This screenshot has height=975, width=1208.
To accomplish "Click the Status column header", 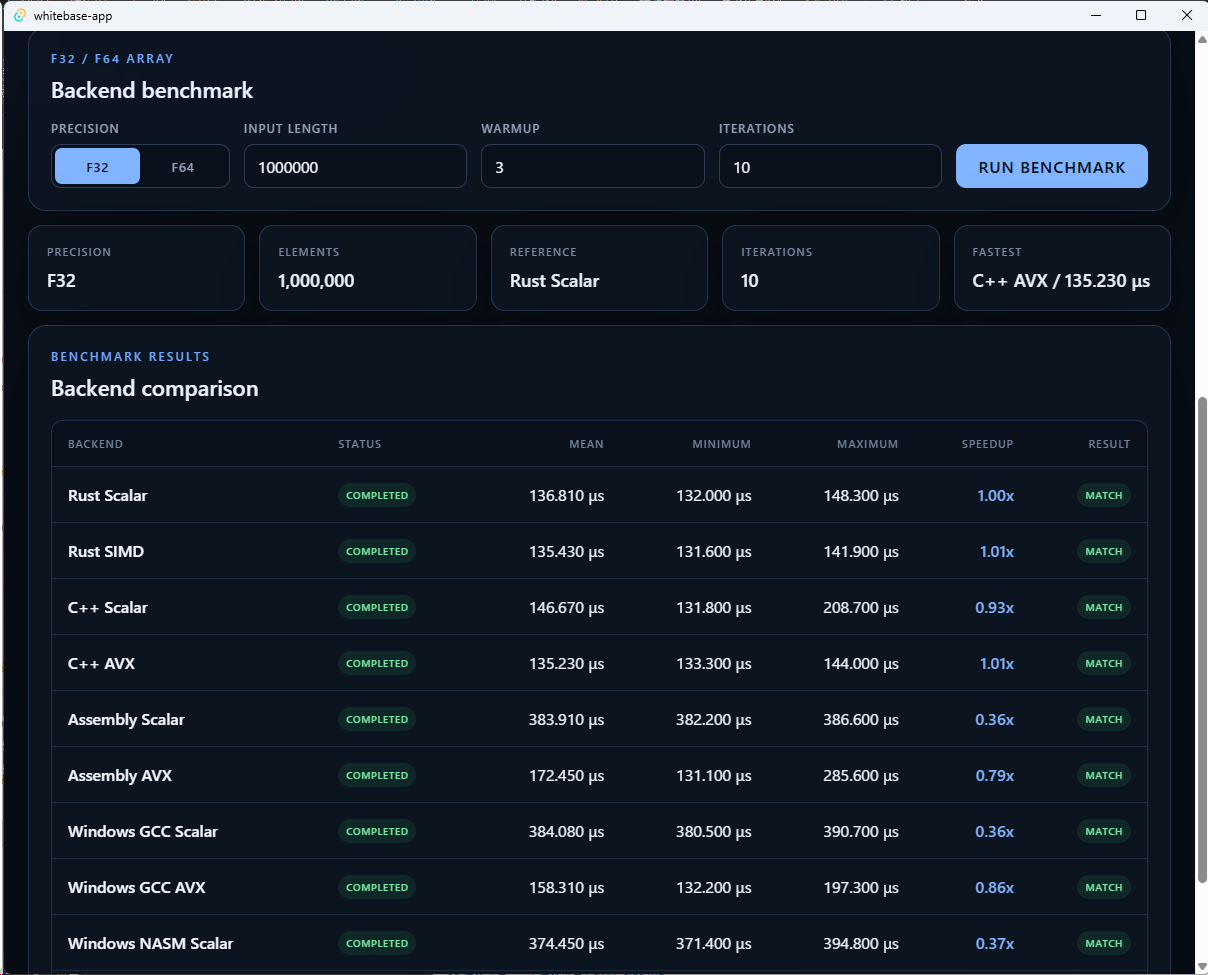I will pyautogui.click(x=360, y=444).
